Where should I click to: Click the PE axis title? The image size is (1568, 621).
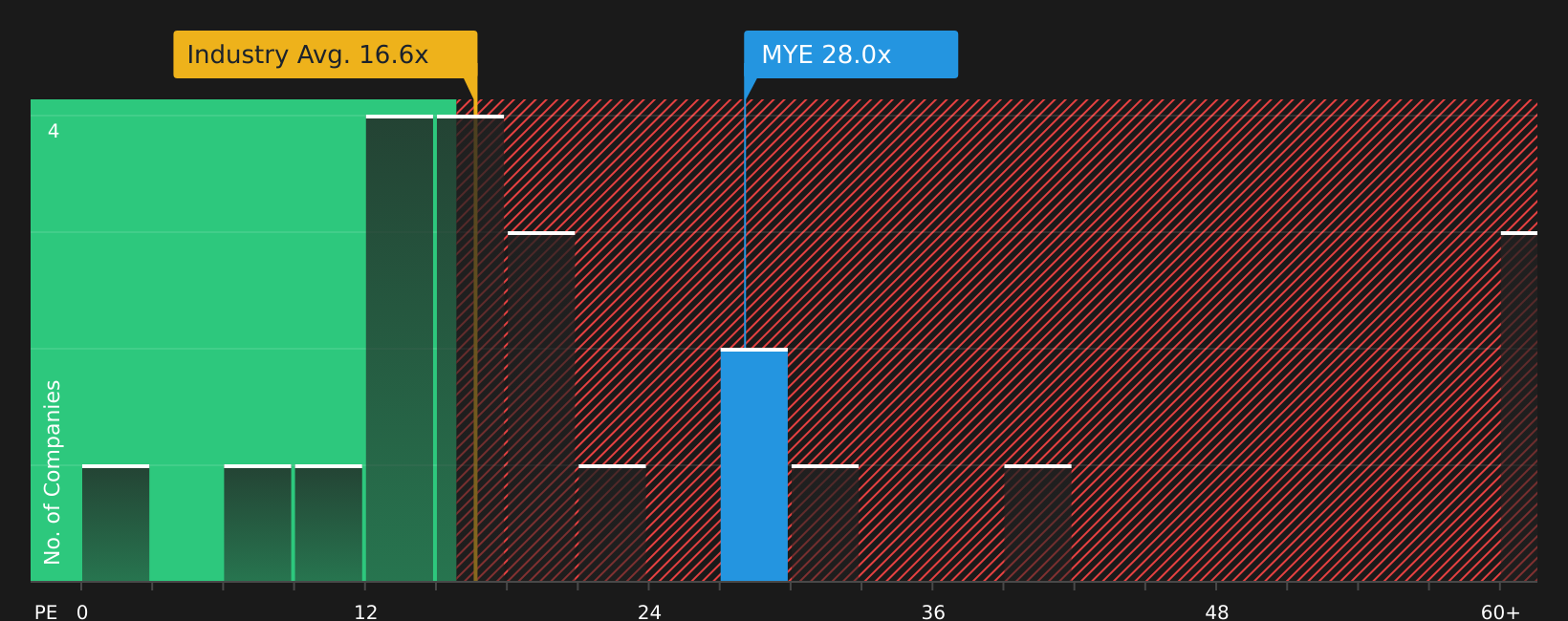tap(46, 611)
